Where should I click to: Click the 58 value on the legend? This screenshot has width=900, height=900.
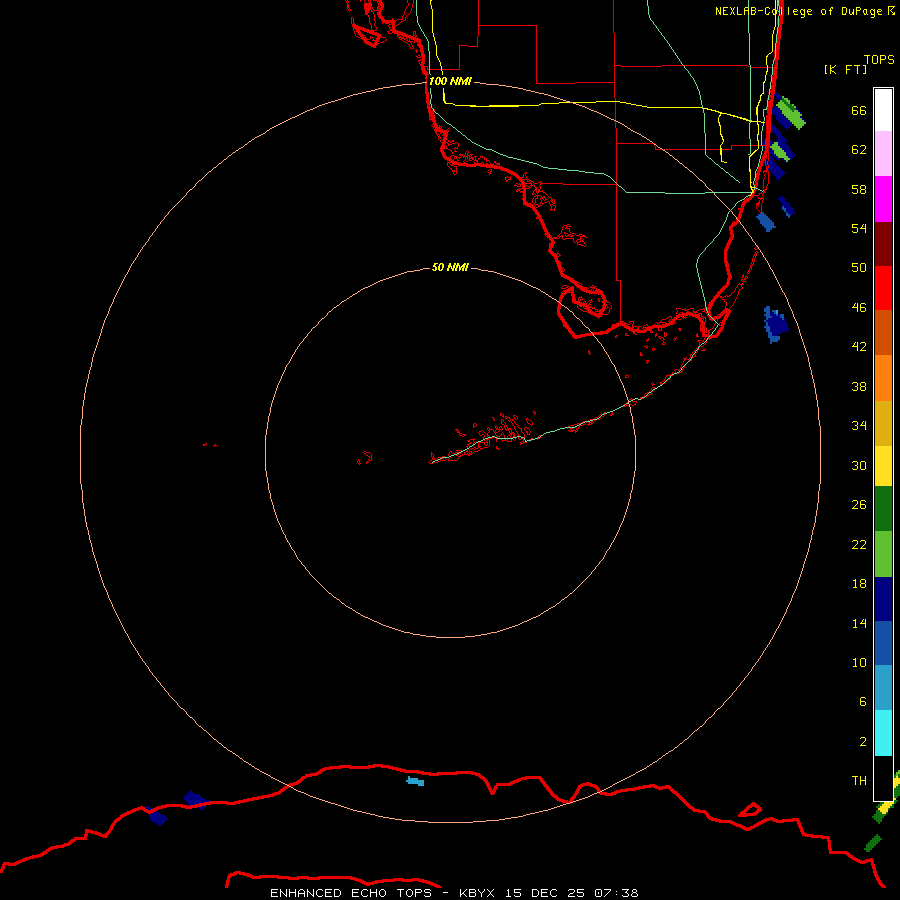(859, 189)
